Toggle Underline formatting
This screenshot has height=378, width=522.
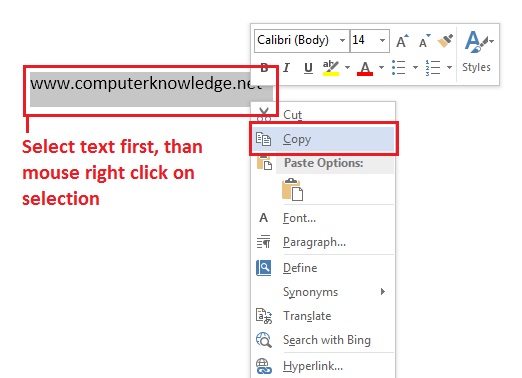point(308,68)
